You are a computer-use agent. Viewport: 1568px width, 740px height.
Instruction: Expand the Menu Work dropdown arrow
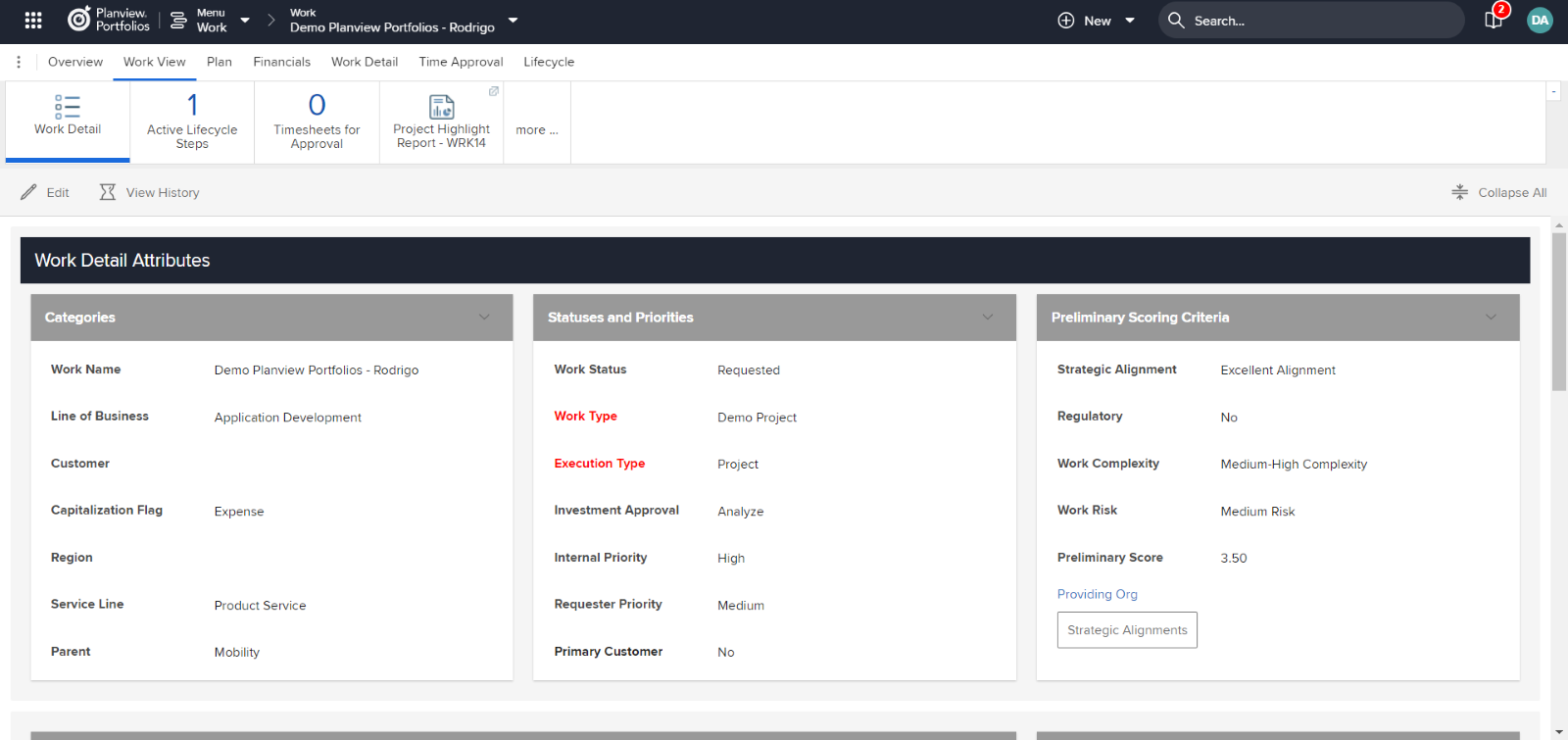point(245,21)
